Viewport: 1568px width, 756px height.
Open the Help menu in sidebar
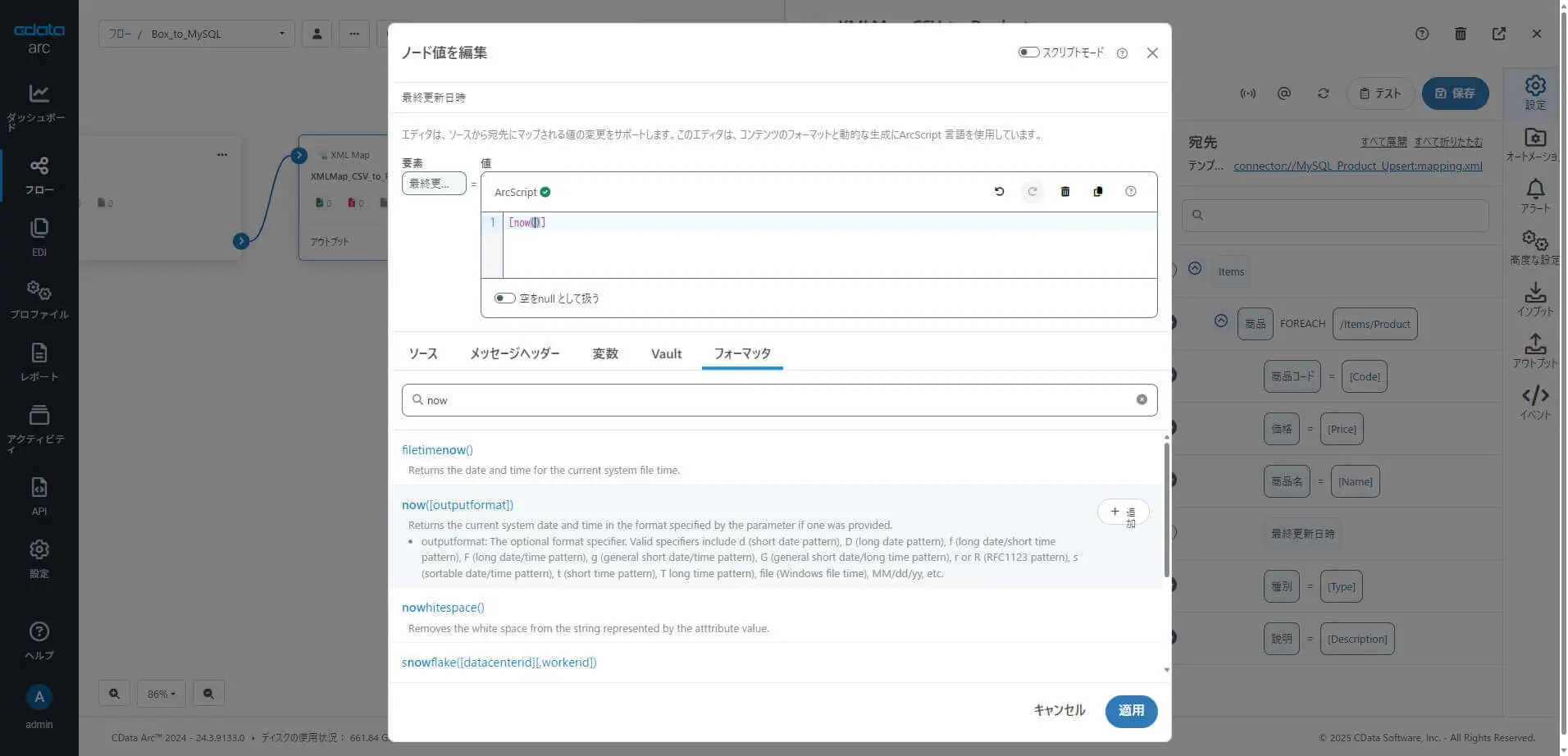(39, 640)
